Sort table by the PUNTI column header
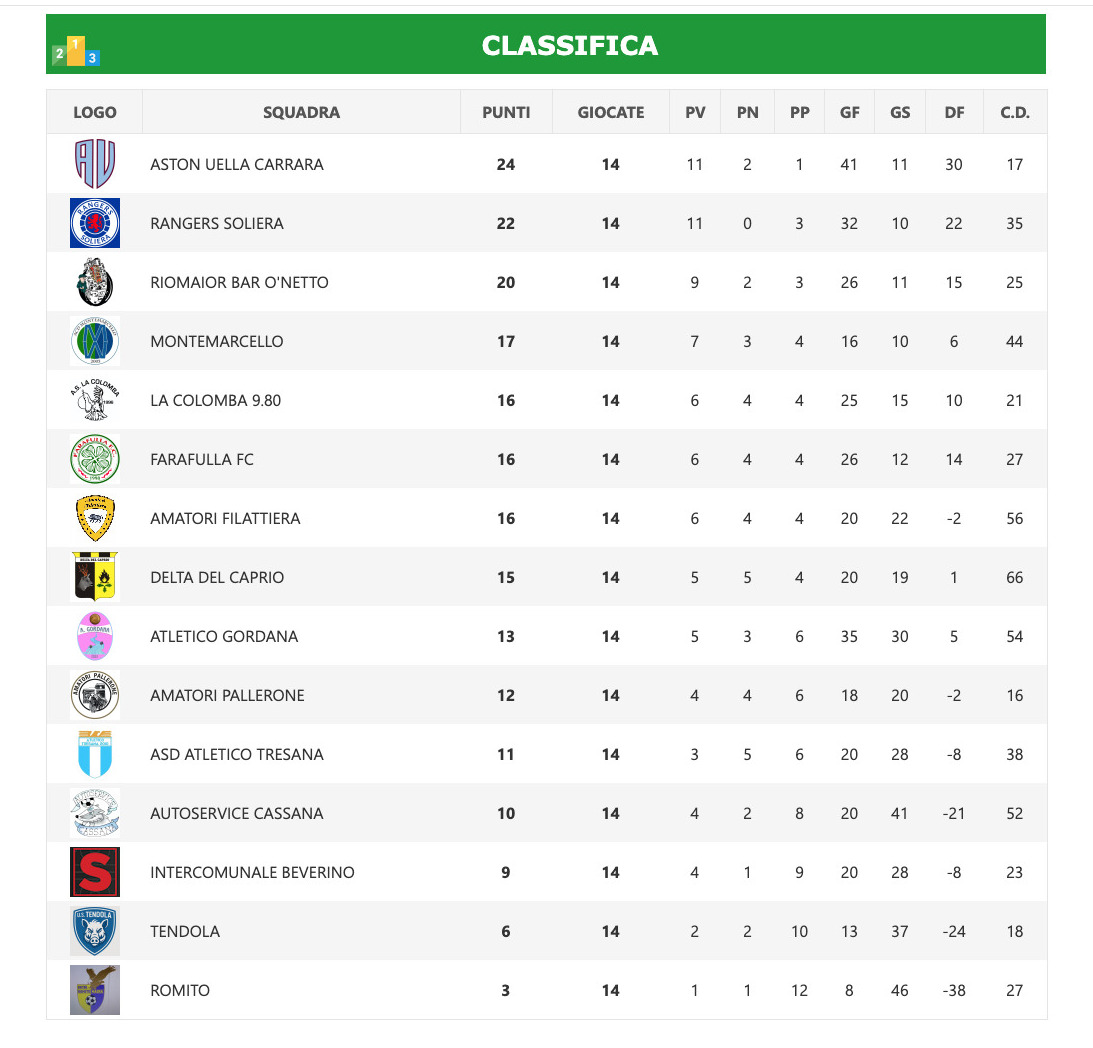Screen dimensions: 1093x1048 click(506, 112)
